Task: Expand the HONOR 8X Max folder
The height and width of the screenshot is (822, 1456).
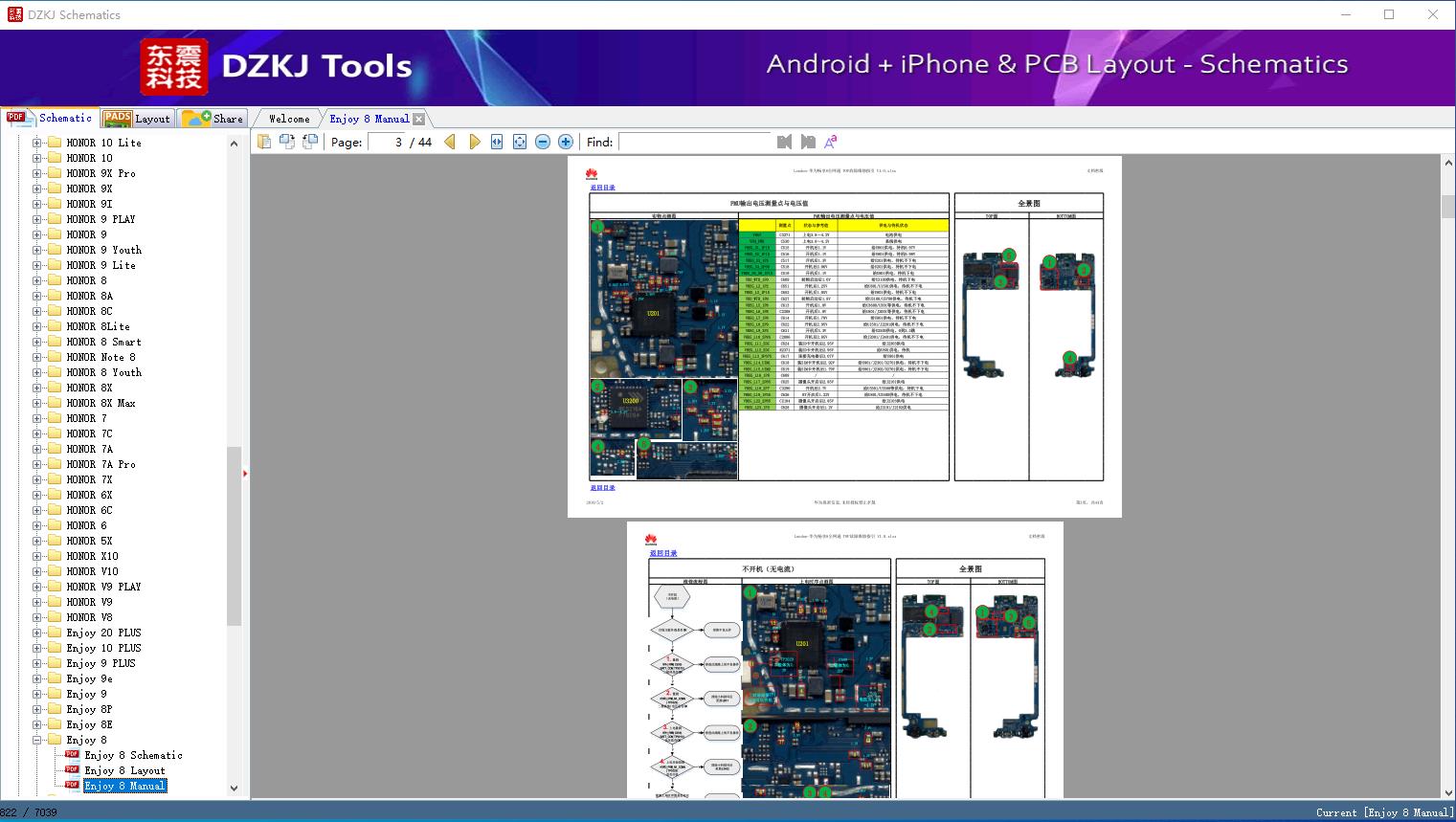Action: click(36, 403)
